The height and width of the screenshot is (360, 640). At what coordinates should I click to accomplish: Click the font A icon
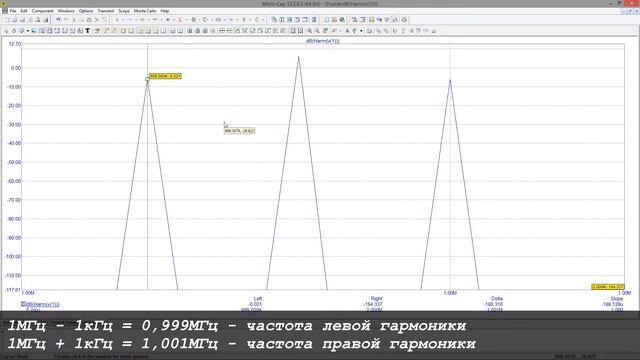tap(347, 31)
